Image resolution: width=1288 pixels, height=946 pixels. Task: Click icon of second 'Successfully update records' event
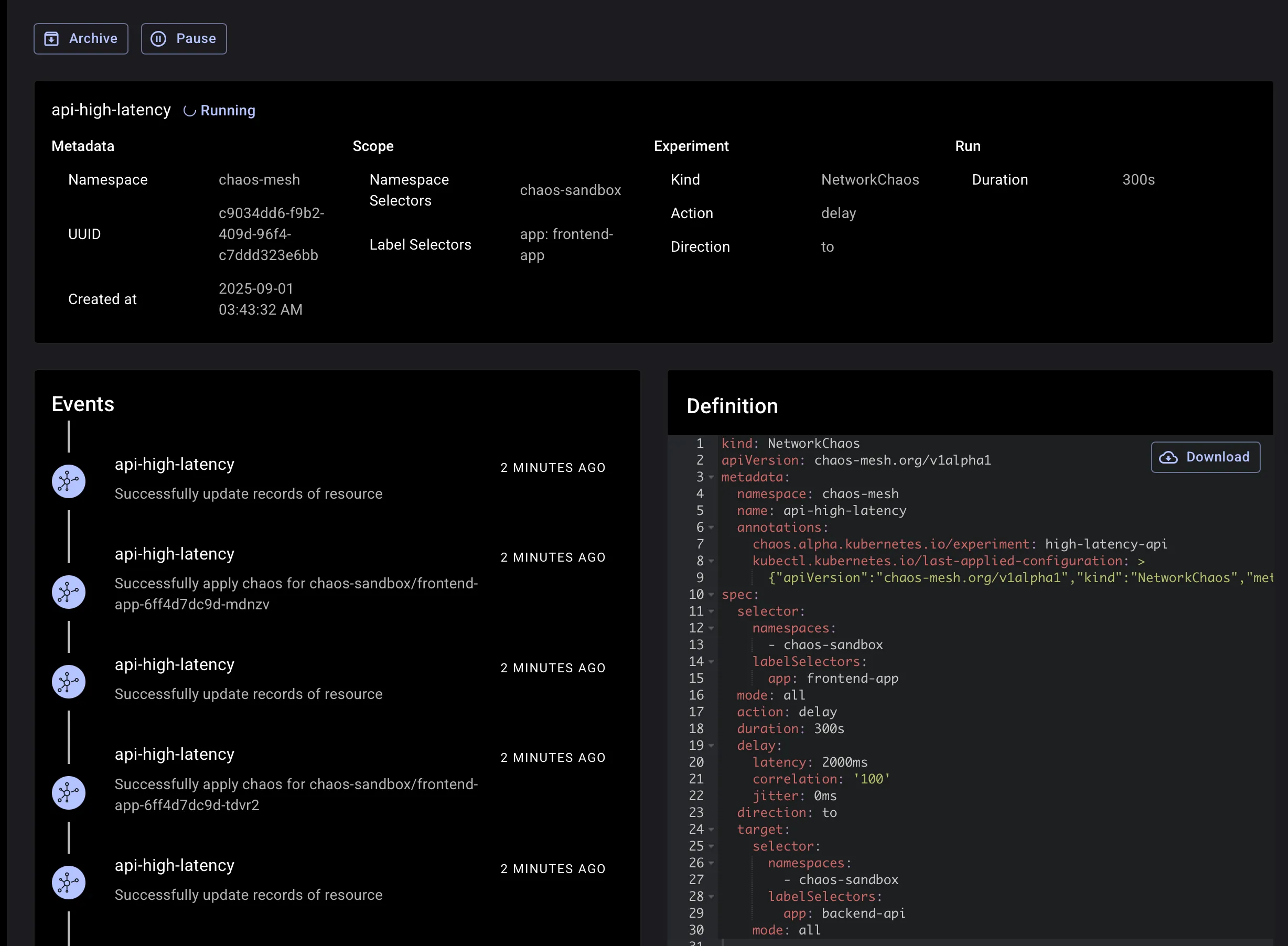point(69,682)
